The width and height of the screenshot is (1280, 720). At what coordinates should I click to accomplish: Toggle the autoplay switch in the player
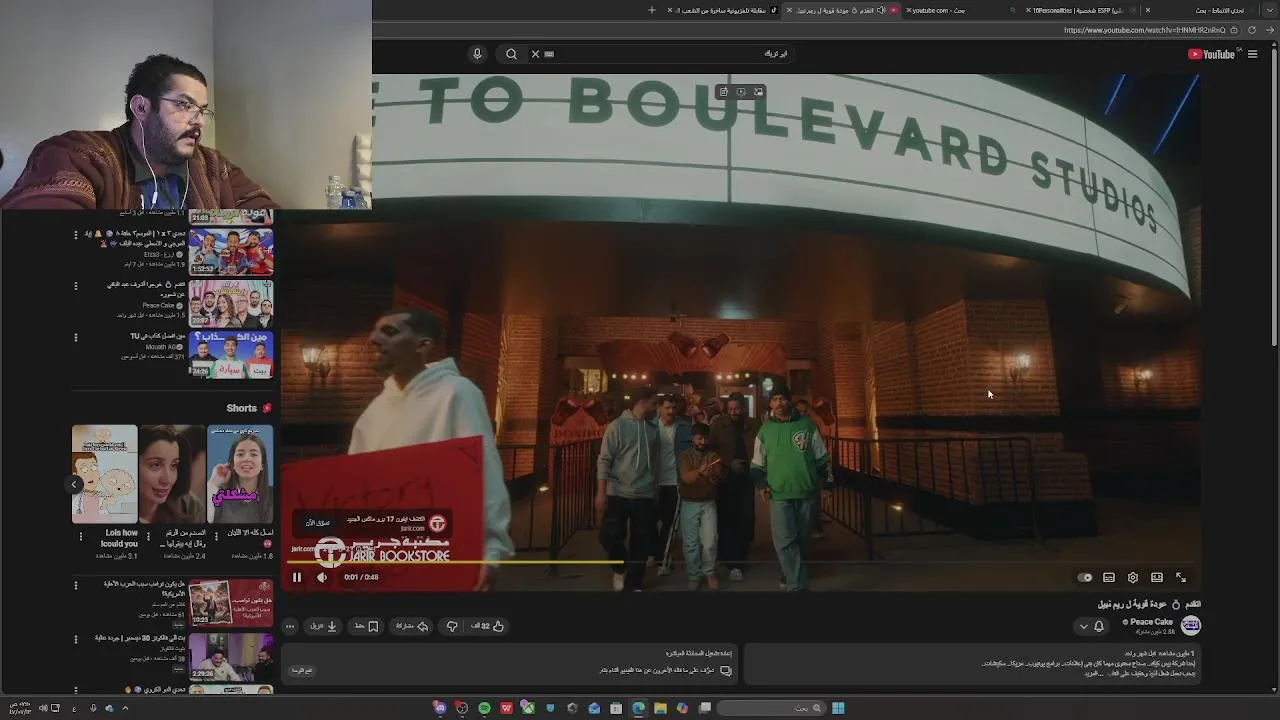pyautogui.click(x=1085, y=577)
